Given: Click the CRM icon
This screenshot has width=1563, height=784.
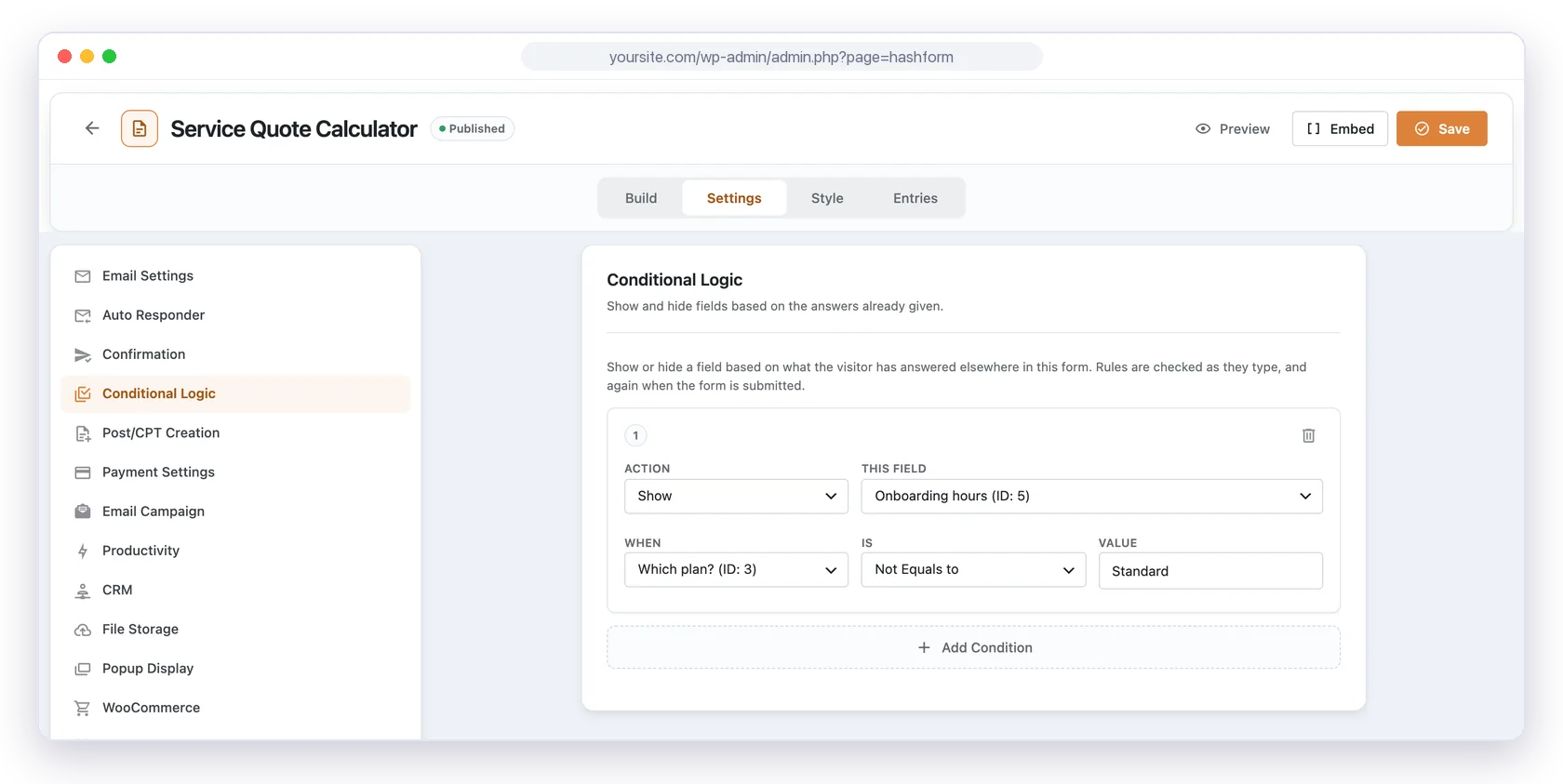Looking at the screenshot, I should pos(83,591).
